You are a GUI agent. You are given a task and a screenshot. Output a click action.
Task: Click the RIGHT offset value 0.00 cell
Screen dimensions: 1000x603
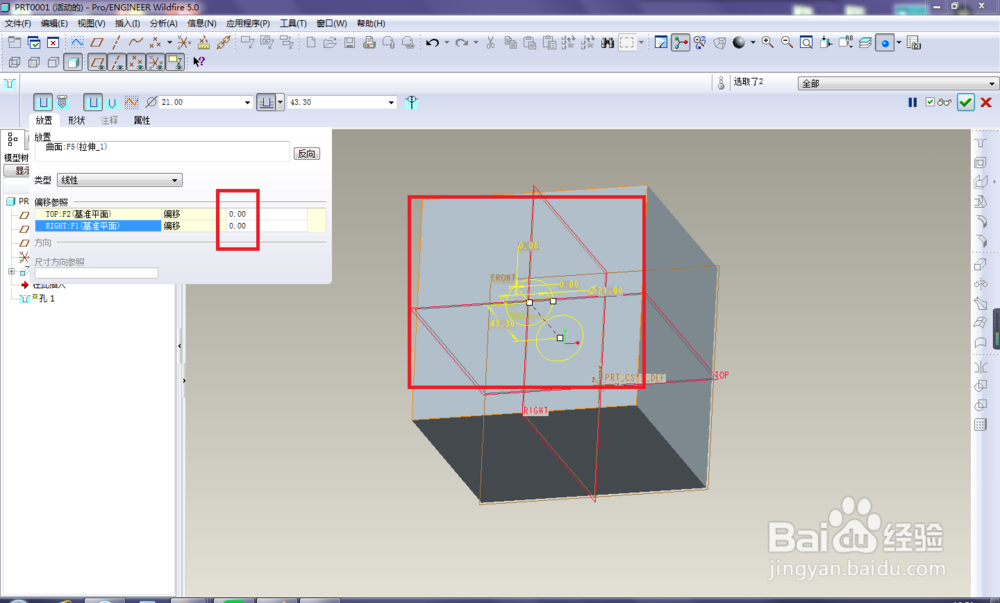[x=267, y=226]
